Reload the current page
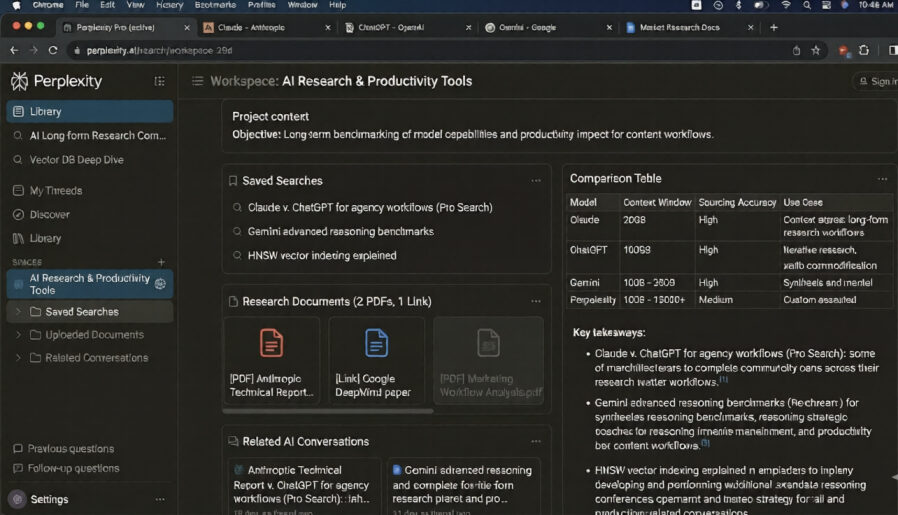 [x=53, y=50]
